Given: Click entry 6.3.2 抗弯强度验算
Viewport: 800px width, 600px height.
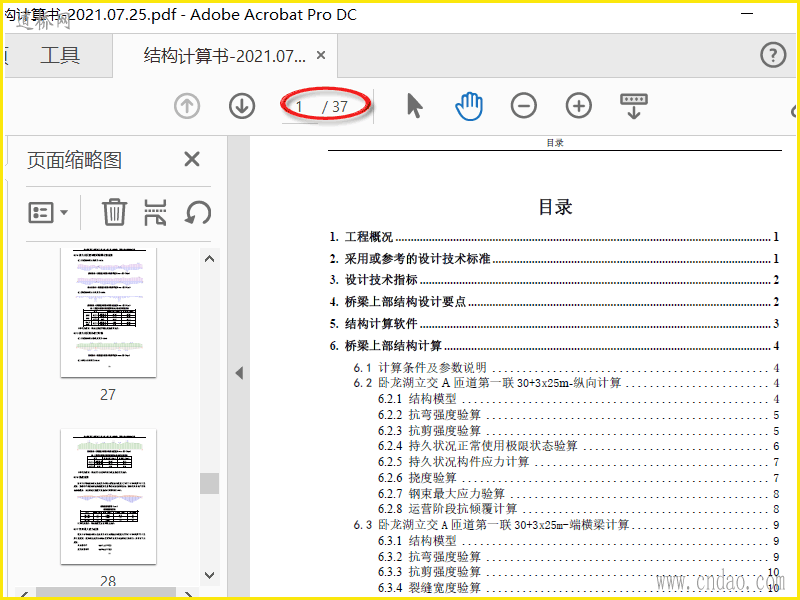Looking at the screenshot, I should tap(579, 557).
